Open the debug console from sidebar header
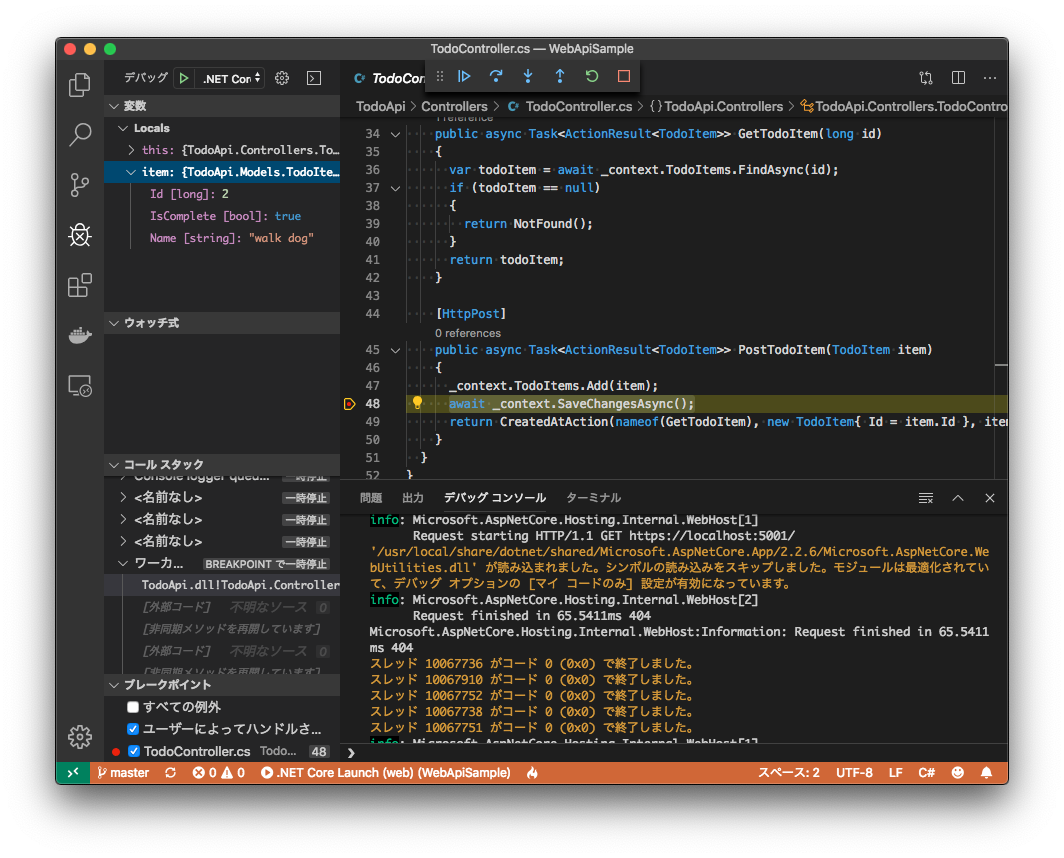Image resolution: width=1064 pixels, height=858 pixels. click(x=314, y=79)
